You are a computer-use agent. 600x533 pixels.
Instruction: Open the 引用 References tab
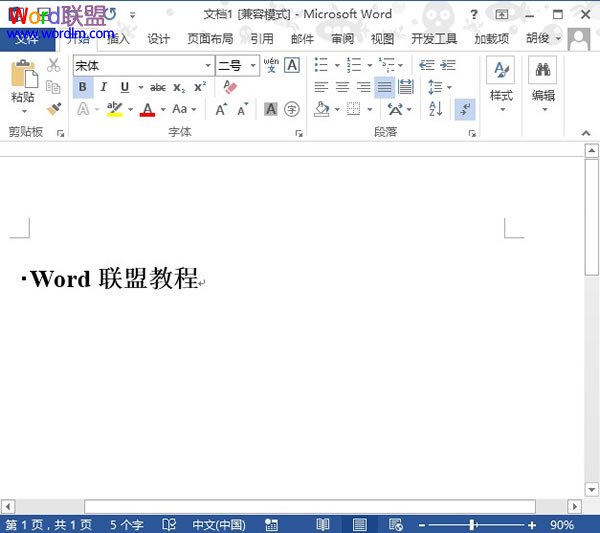(262, 39)
